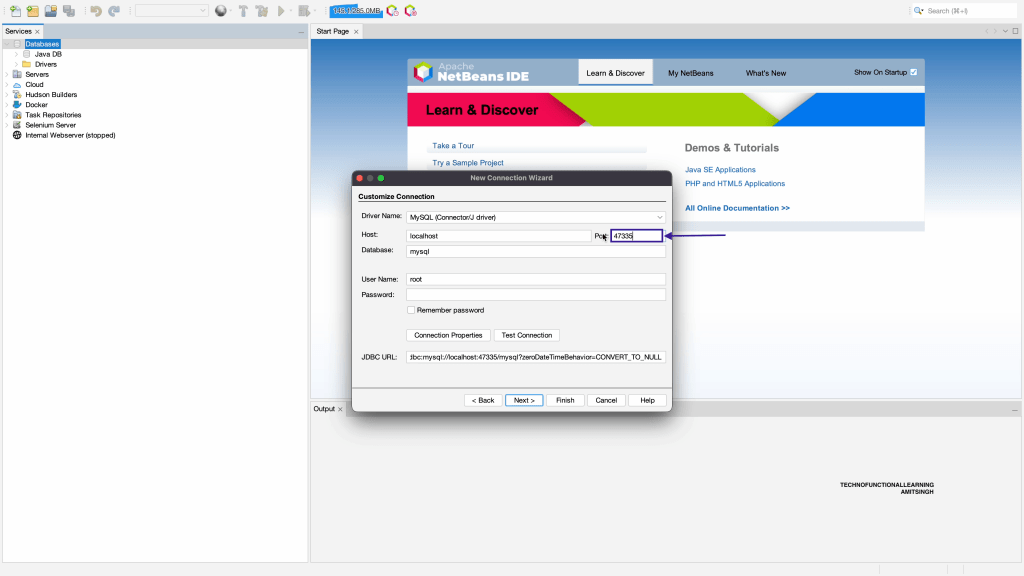Toggle the Show On Startup checkbox
1024x576 pixels.
(913, 72)
